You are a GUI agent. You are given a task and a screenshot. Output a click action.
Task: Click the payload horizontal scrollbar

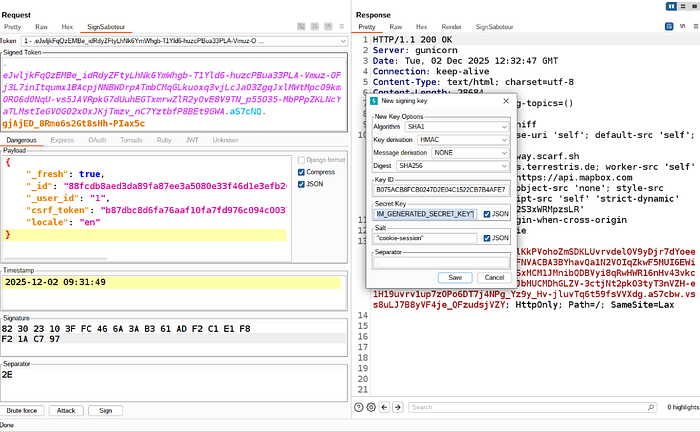point(55,258)
